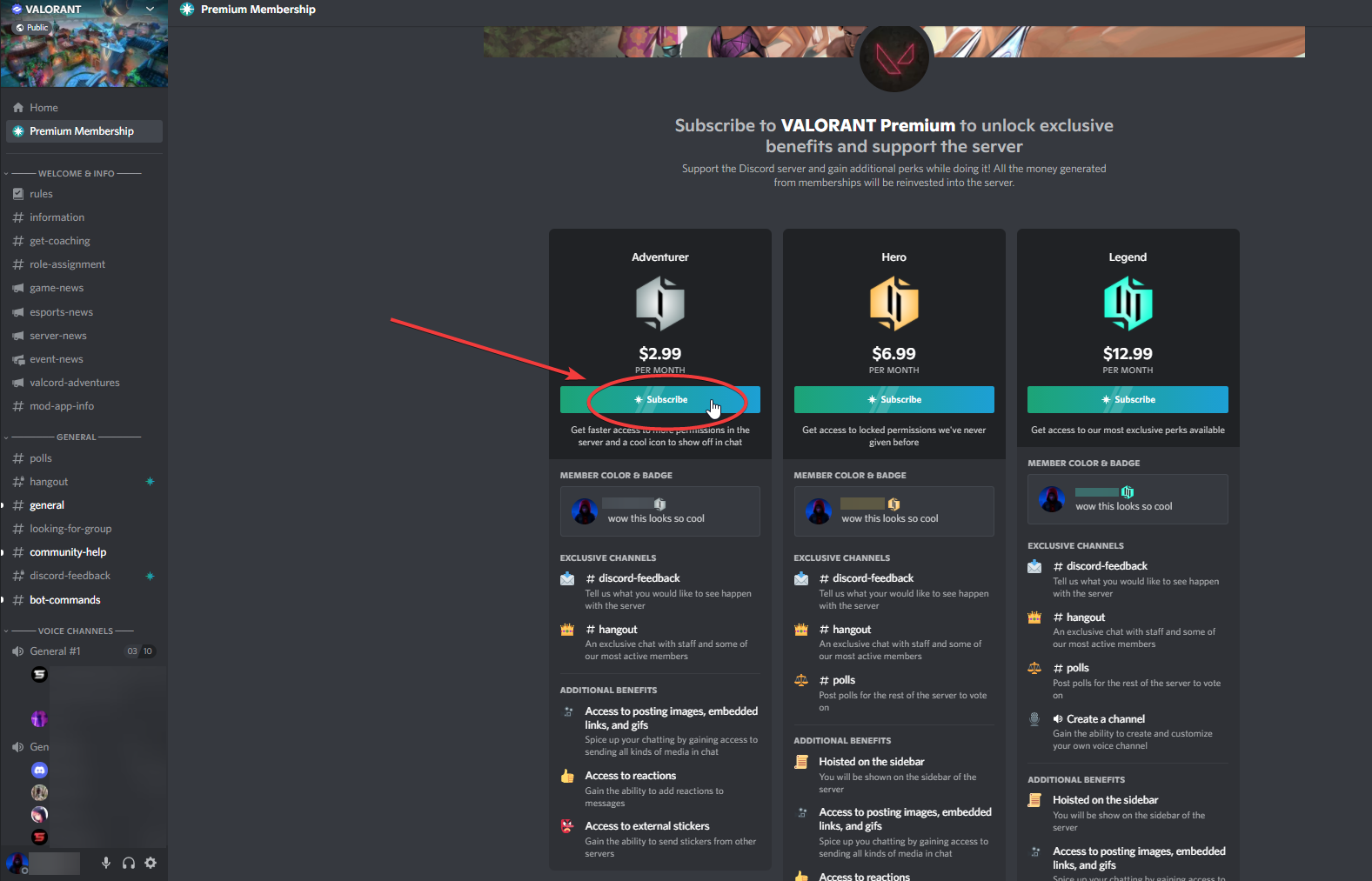Click the Premium Membership header star icon
The height and width of the screenshot is (881, 1372).
coord(187,10)
